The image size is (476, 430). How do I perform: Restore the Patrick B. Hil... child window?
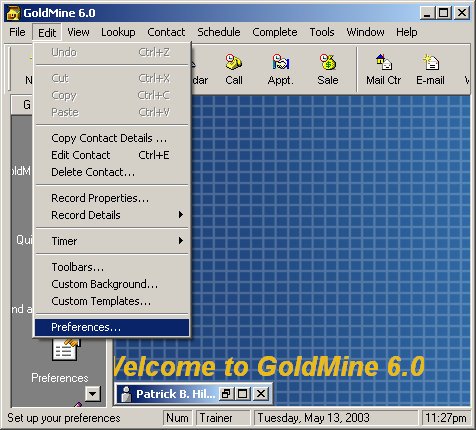coord(226,394)
